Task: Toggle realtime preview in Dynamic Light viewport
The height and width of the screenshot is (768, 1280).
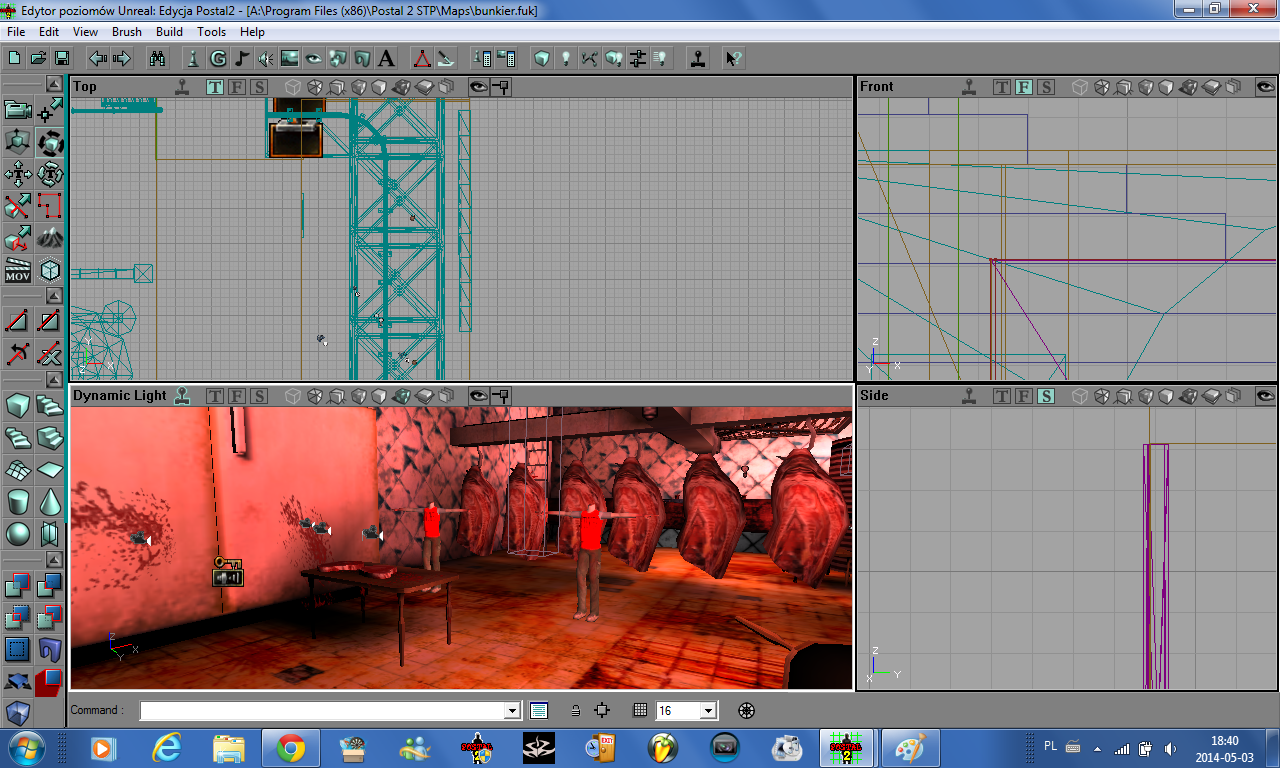Action: coord(182,396)
